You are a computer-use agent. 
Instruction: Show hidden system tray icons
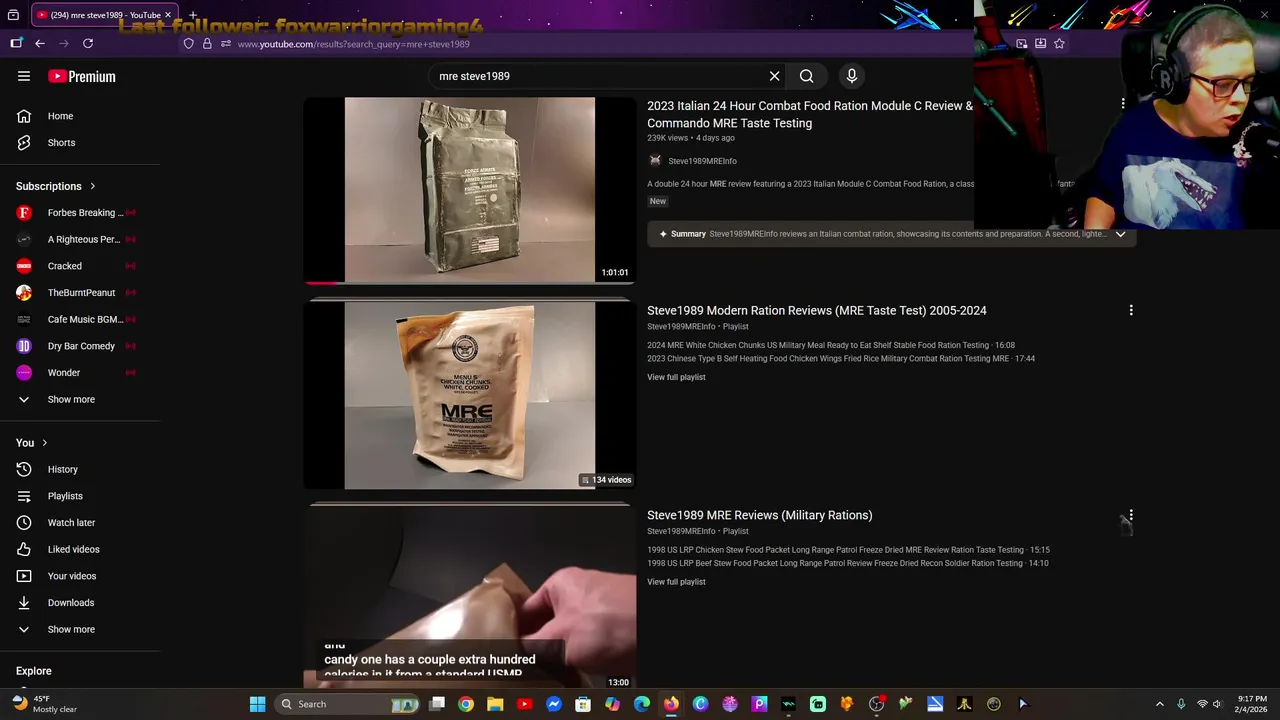(x=1160, y=704)
